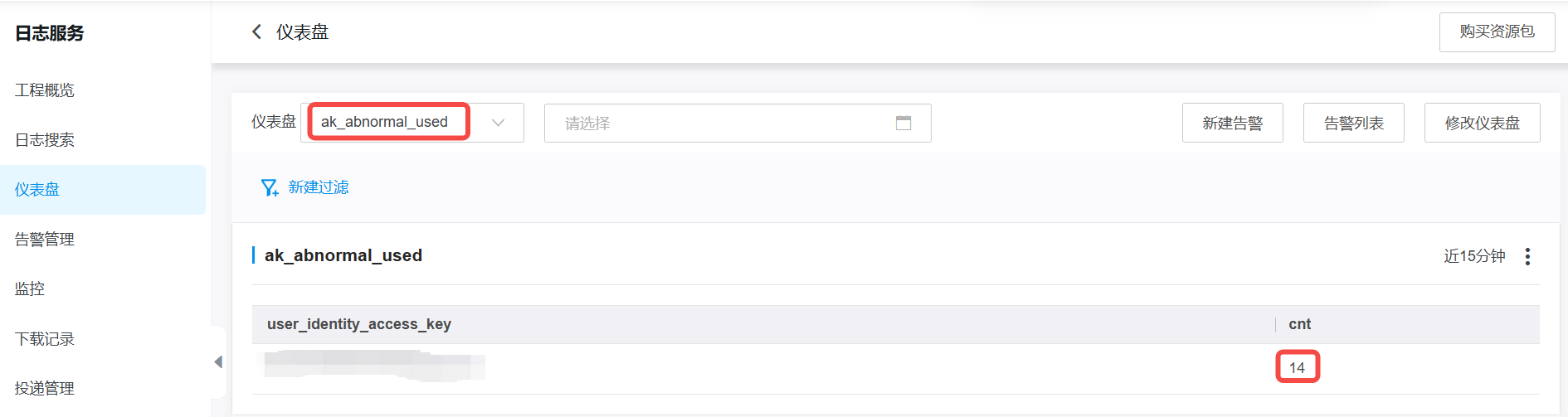The image size is (1568, 417).
Task: Open the 近15分钟 time range selector
Action: pos(1474,256)
